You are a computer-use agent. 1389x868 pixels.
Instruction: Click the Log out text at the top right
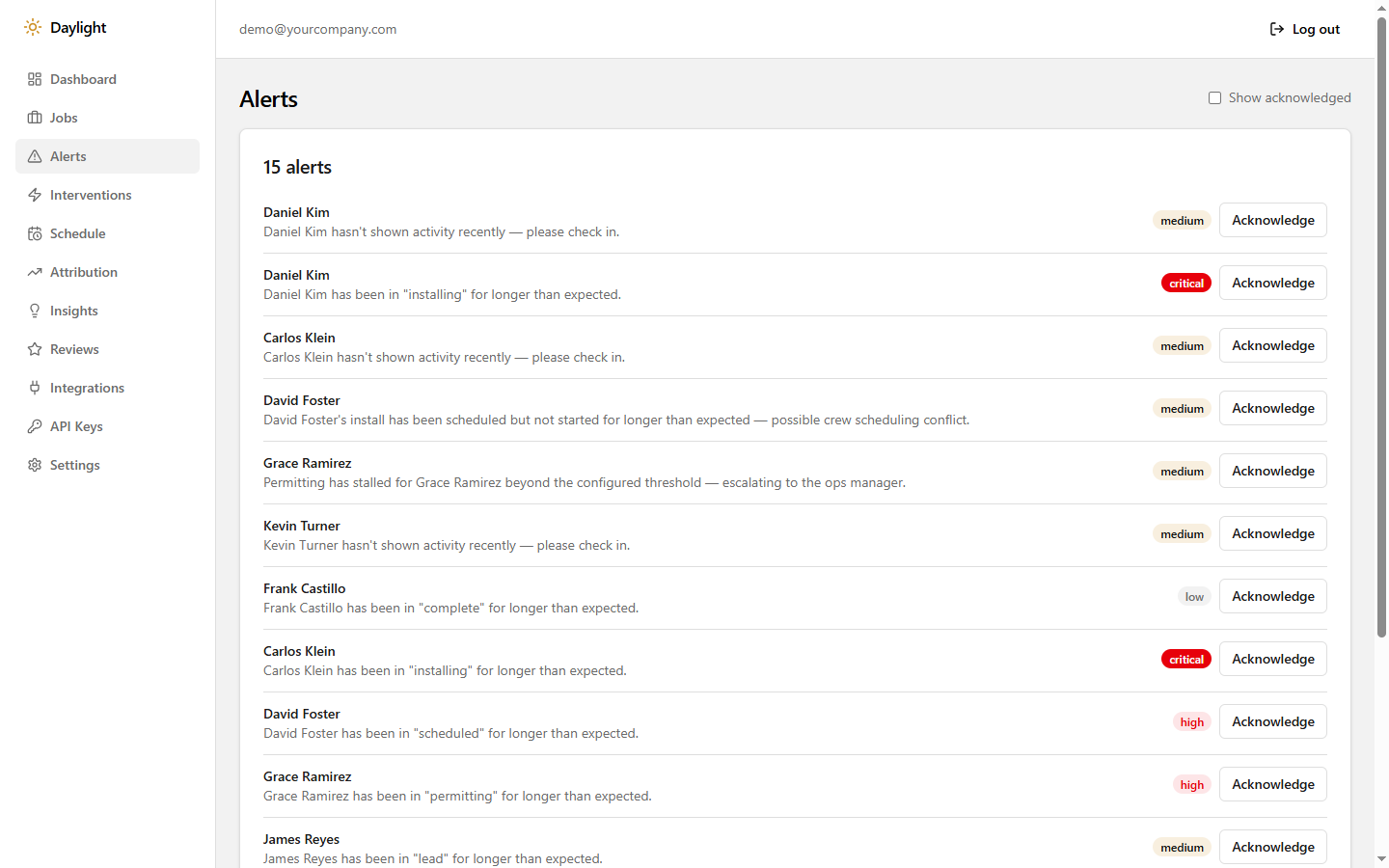coord(1316,29)
